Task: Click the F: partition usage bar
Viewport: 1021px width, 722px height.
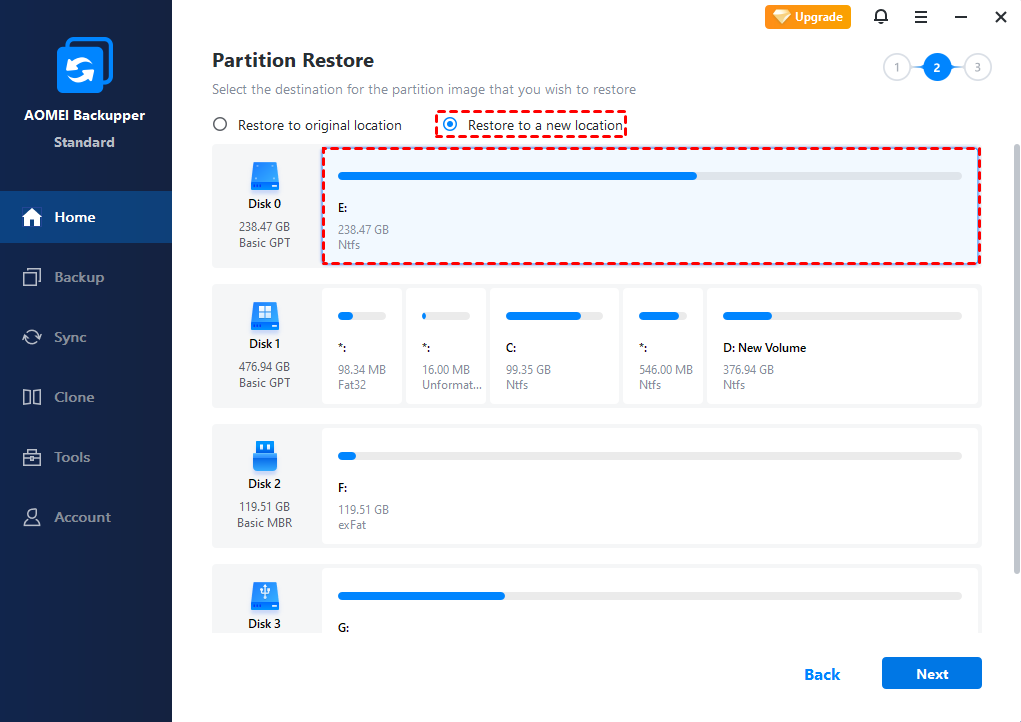Action: click(650, 456)
